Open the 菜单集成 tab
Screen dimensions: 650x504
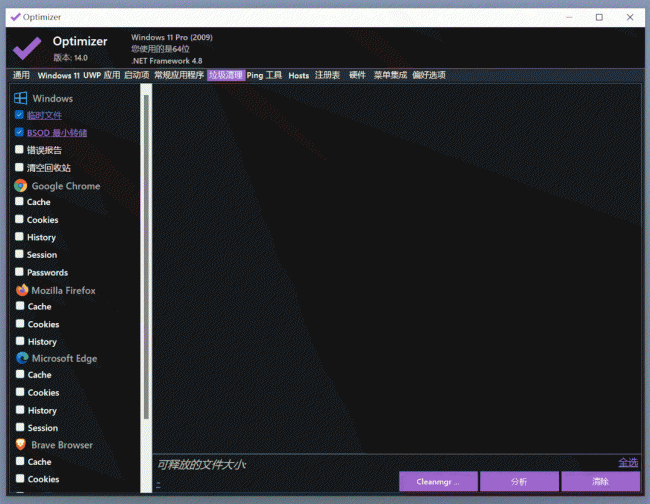tap(390, 75)
